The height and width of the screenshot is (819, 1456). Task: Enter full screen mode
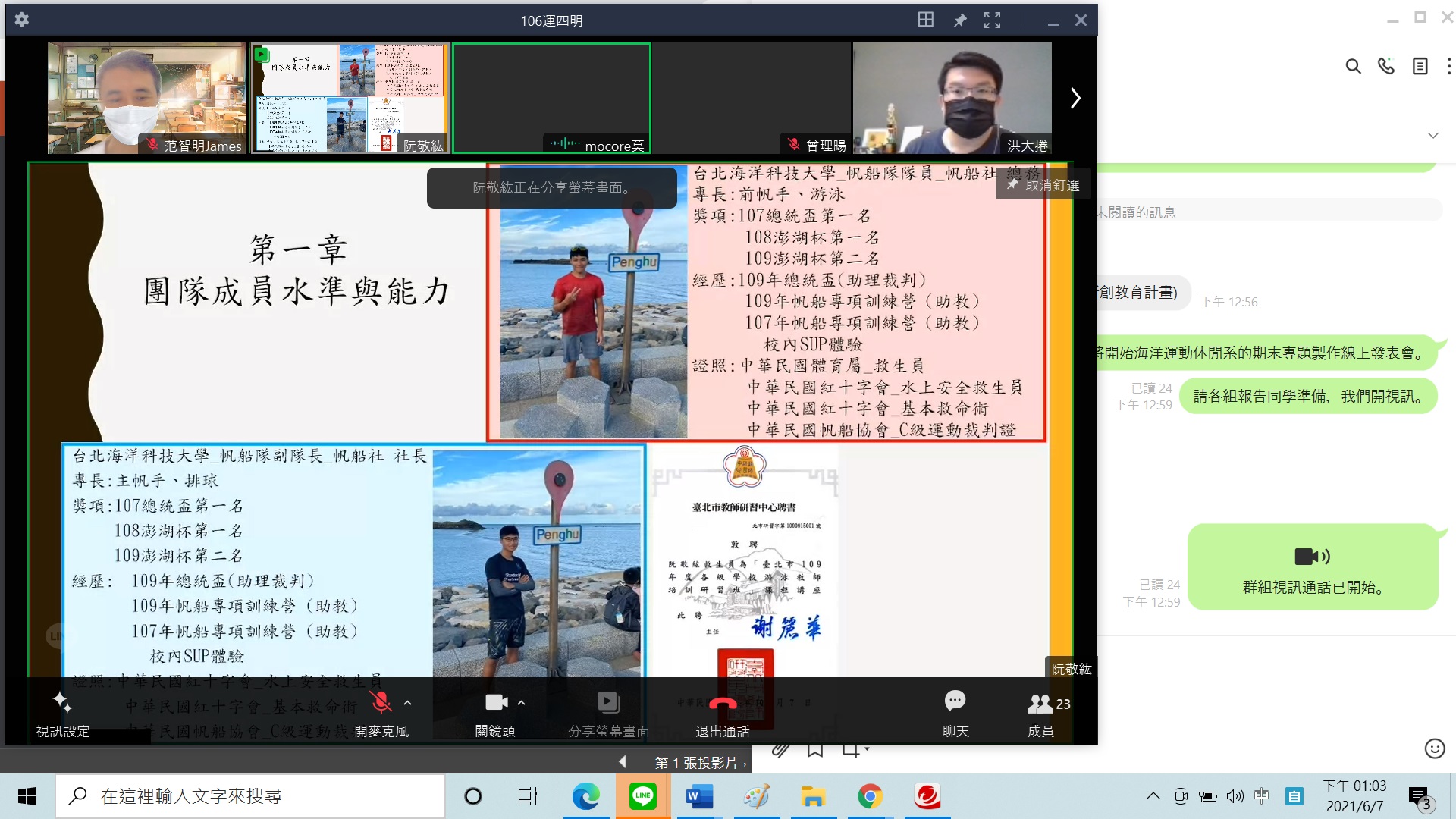coord(992,20)
